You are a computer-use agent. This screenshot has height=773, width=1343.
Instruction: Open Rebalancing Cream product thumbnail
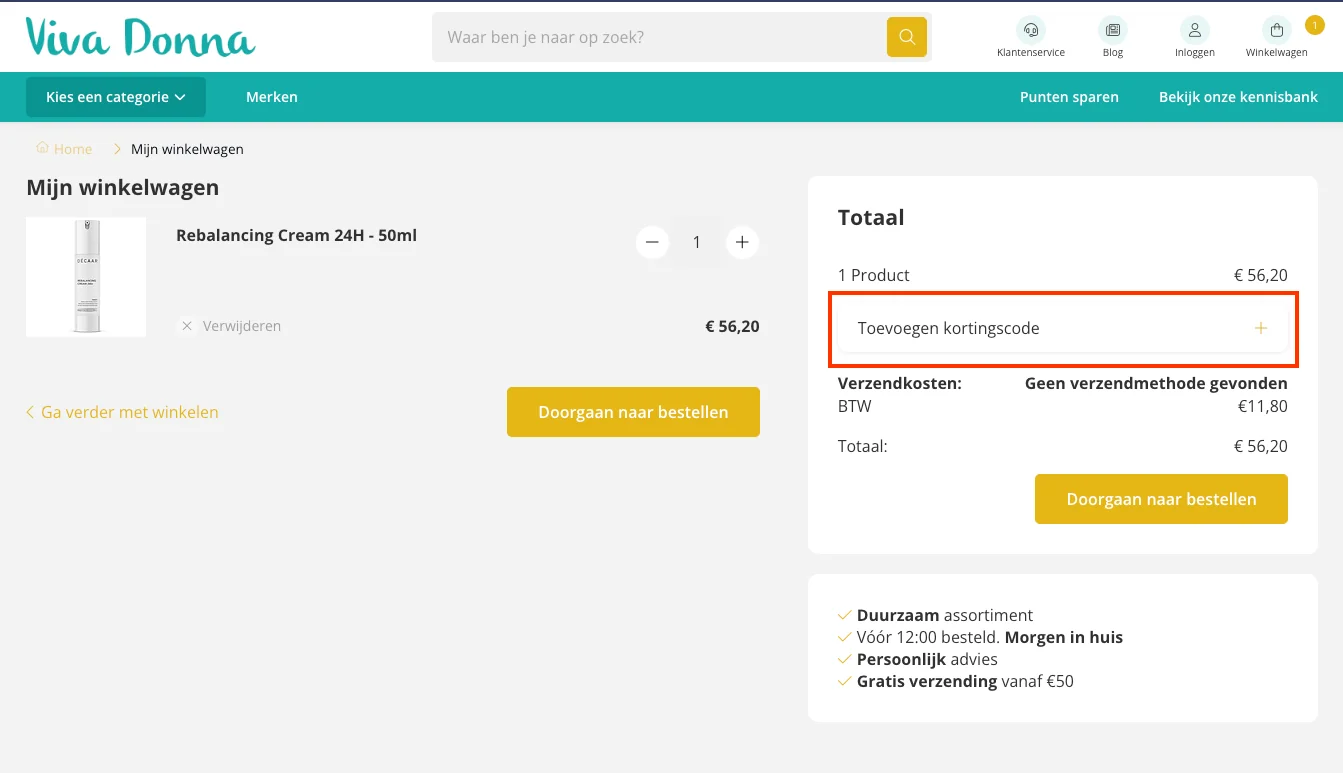[86, 277]
